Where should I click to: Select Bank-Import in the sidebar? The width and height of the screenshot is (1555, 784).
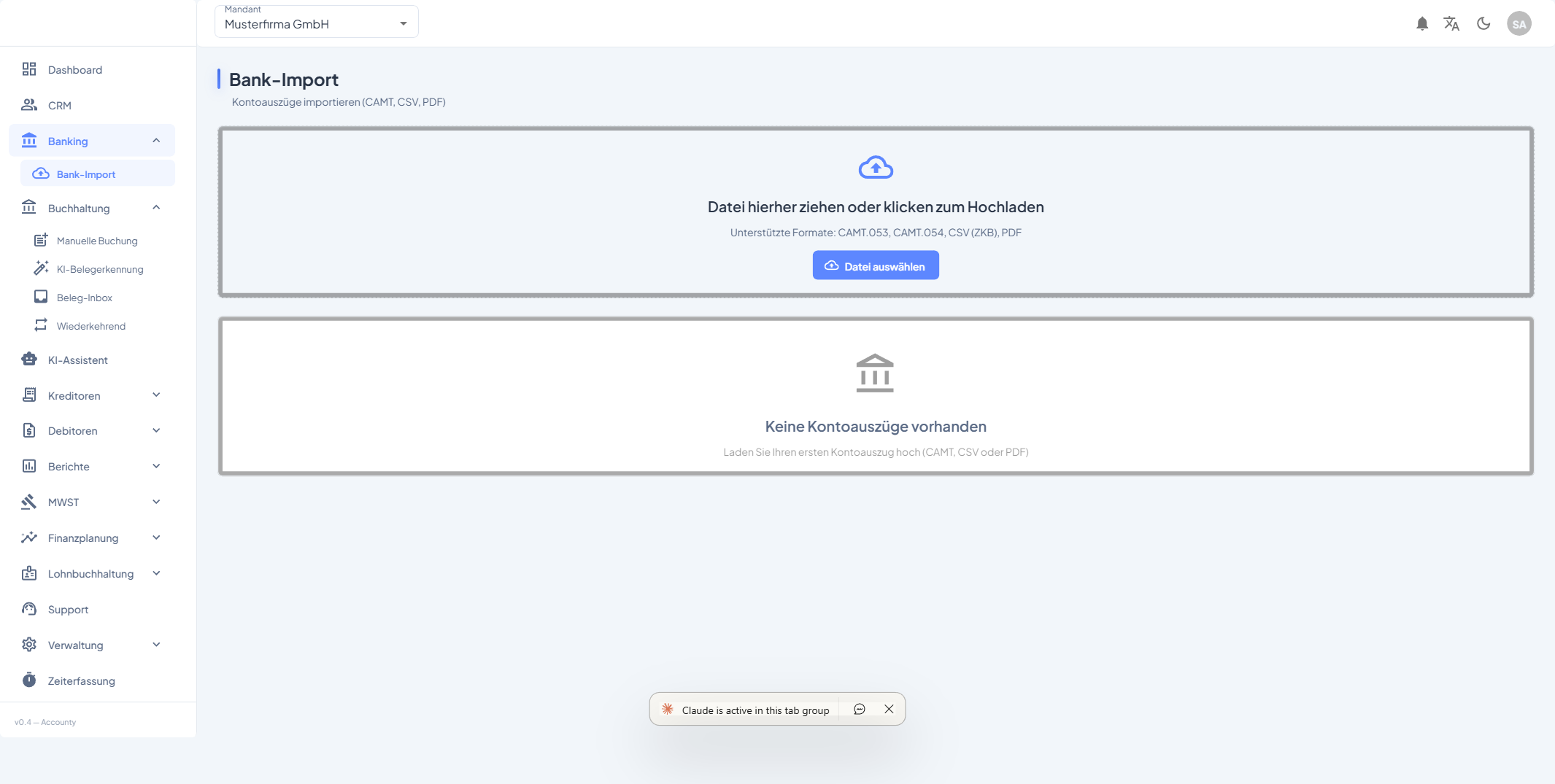(x=86, y=174)
